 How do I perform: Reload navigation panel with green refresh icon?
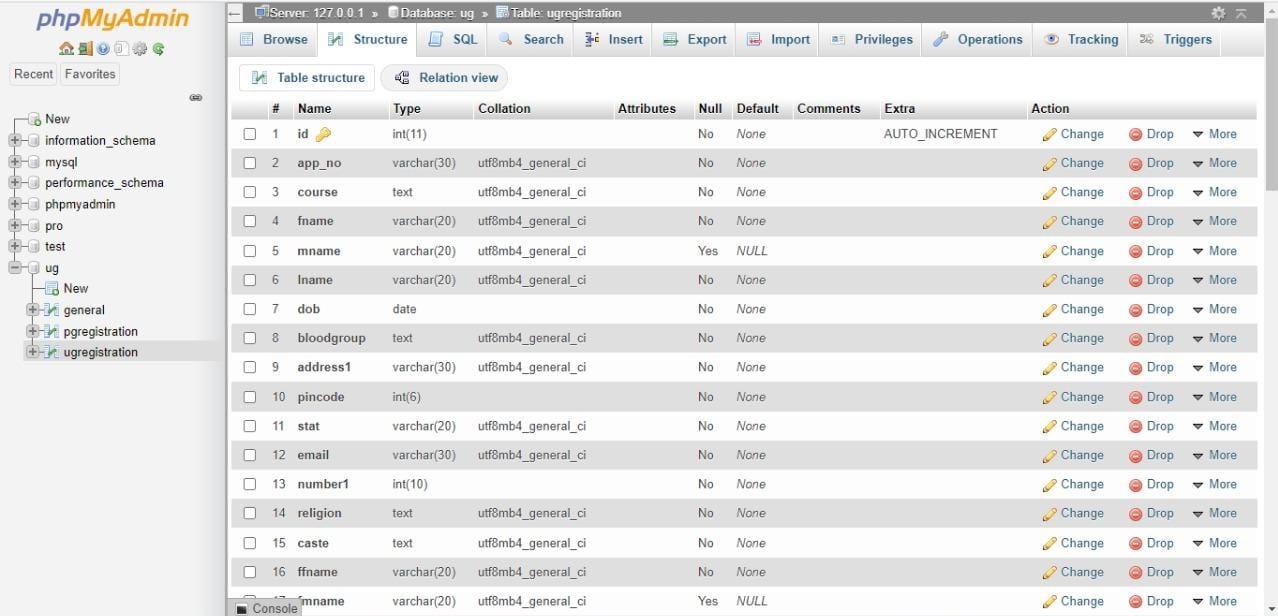158,48
